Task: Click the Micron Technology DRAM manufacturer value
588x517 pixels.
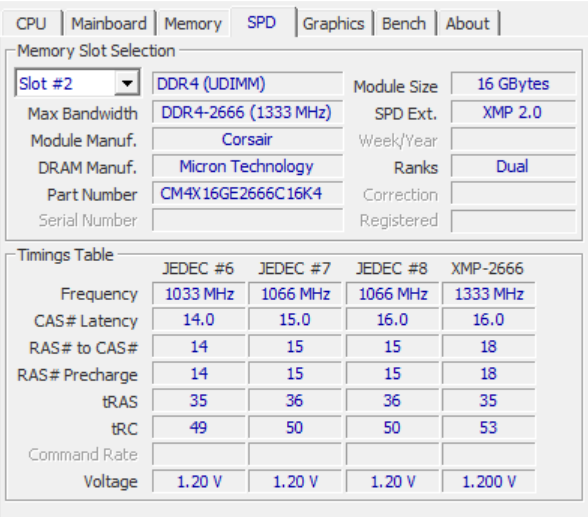Action: point(248,166)
